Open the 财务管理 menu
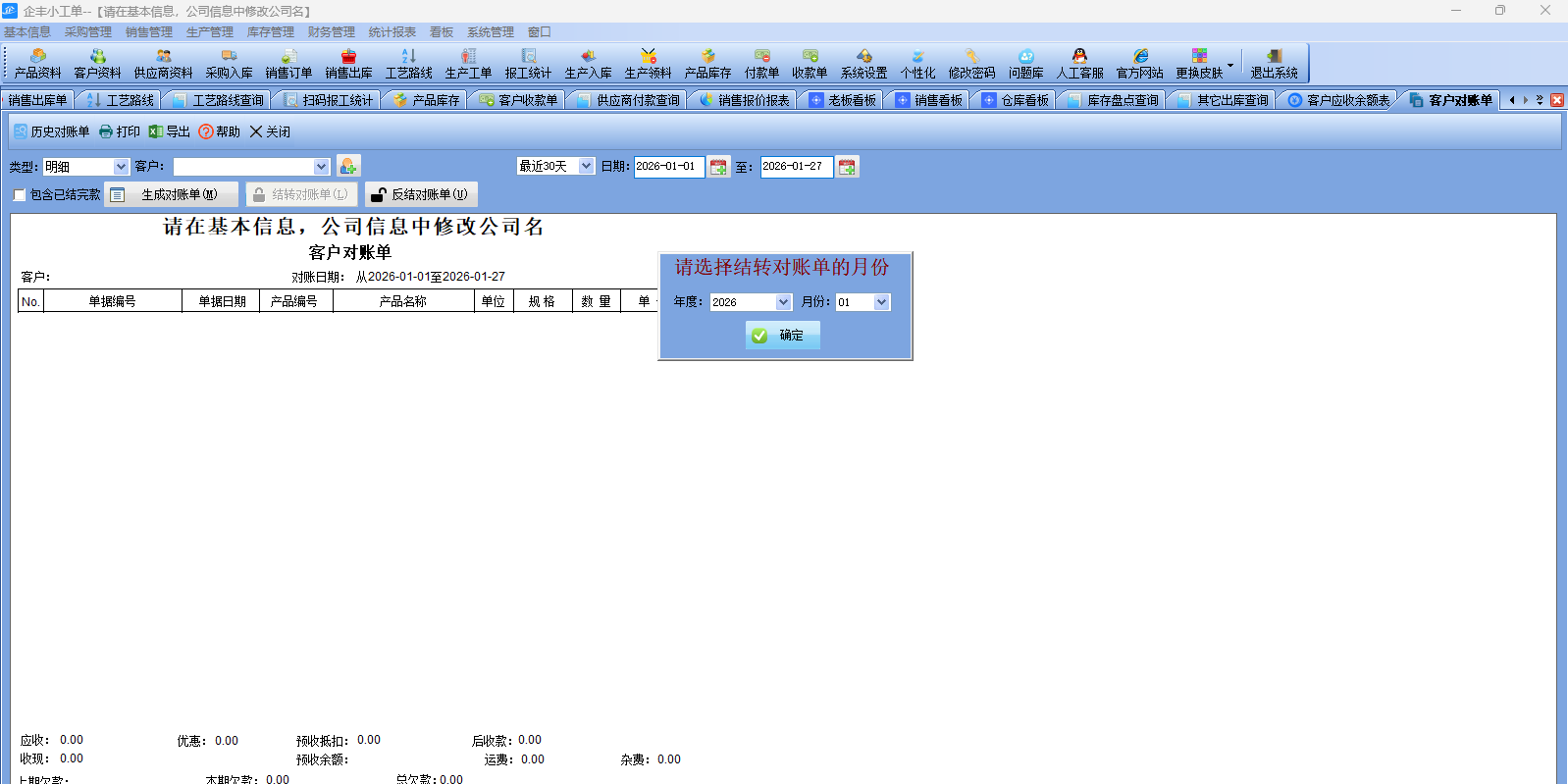 (331, 32)
